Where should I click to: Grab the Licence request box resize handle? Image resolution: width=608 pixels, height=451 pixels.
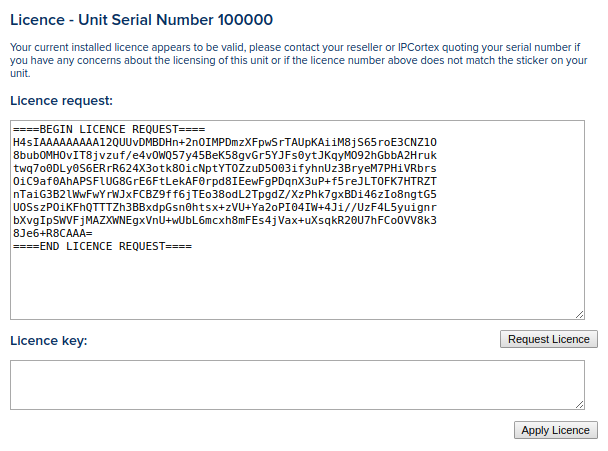click(580, 315)
